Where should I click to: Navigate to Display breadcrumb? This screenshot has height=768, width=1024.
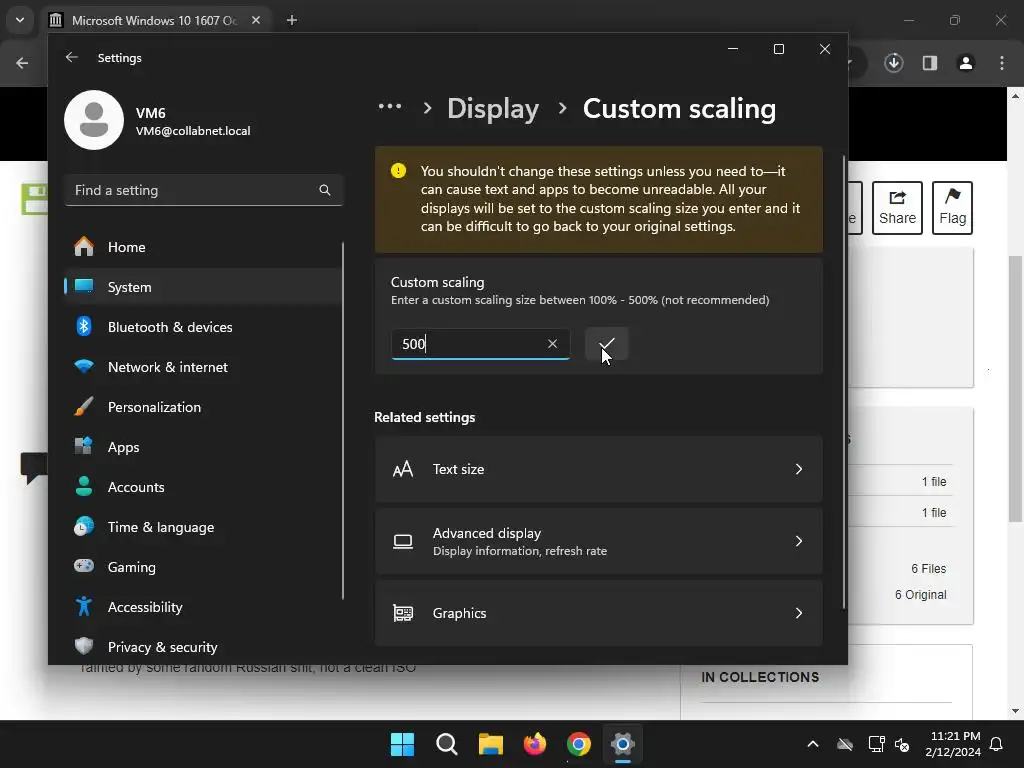coord(493,108)
